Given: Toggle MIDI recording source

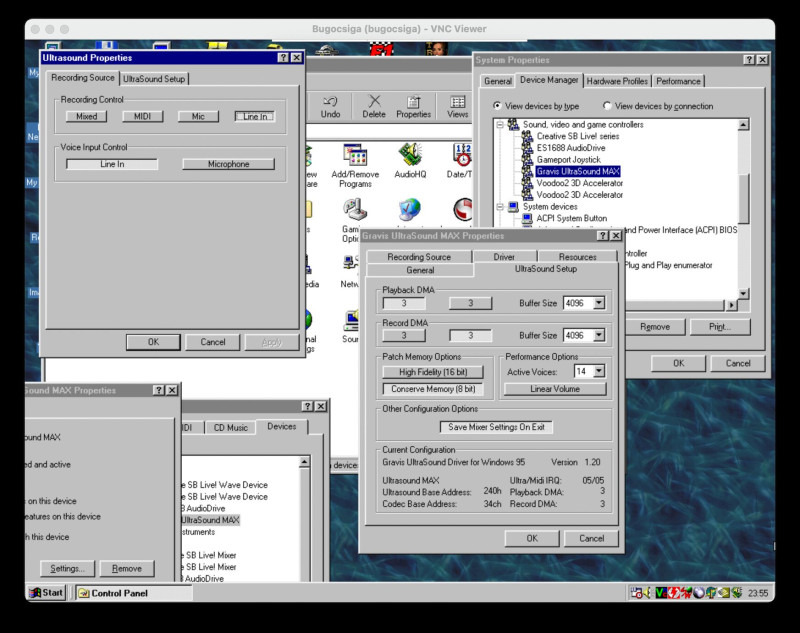Looking at the screenshot, I should pos(142,116).
